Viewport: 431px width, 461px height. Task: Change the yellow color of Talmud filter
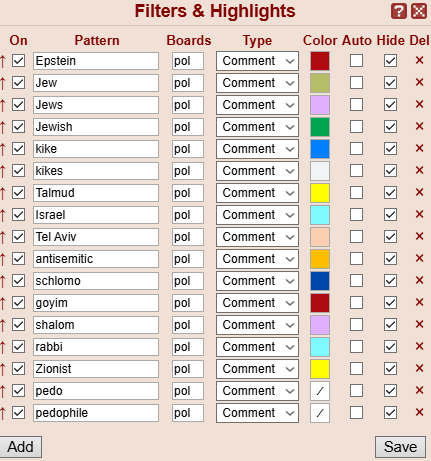pyautogui.click(x=320, y=193)
